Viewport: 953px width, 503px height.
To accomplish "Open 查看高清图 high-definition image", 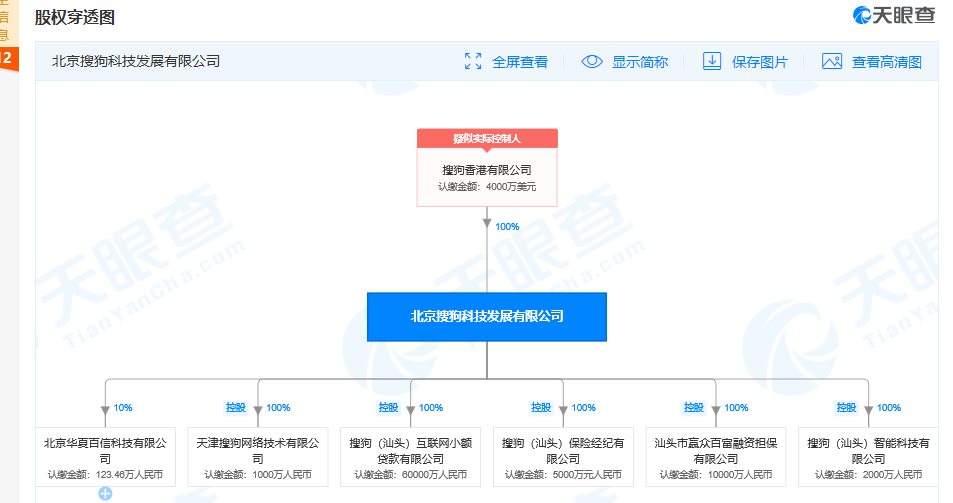I will (887, 62).
